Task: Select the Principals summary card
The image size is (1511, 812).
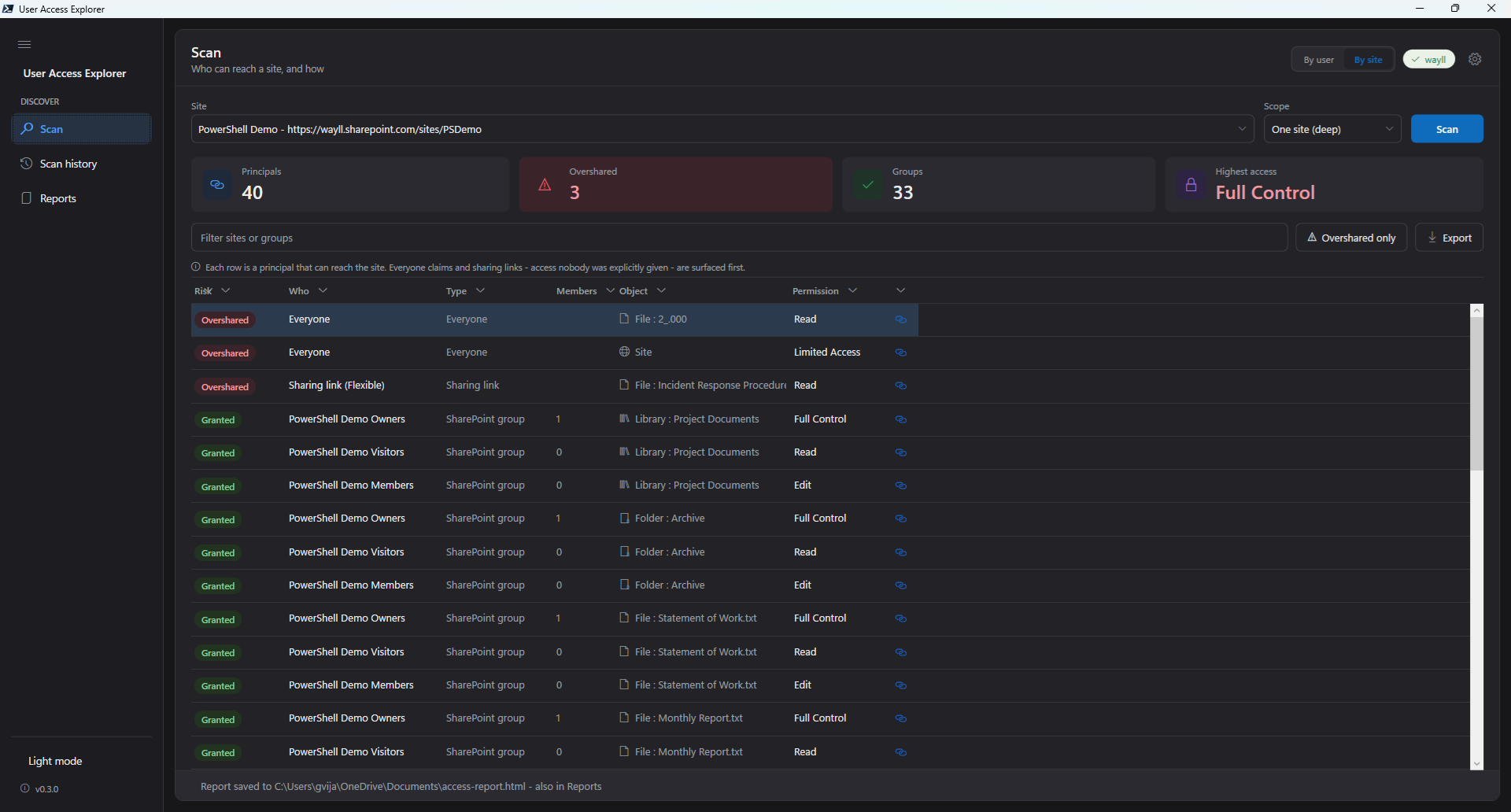Action: pyautogui.click(x=350, y=184)
